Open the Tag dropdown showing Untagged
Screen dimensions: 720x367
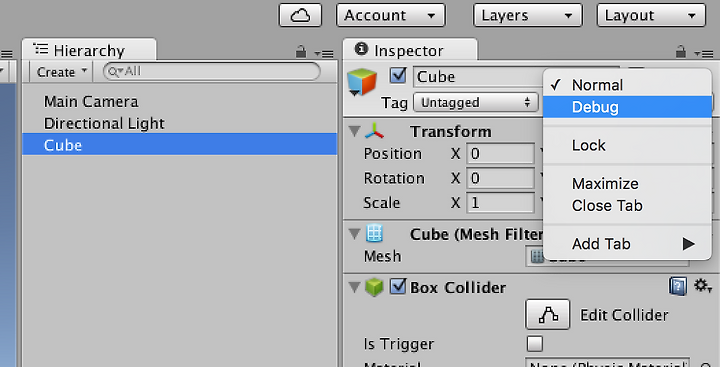coord(475,102)
